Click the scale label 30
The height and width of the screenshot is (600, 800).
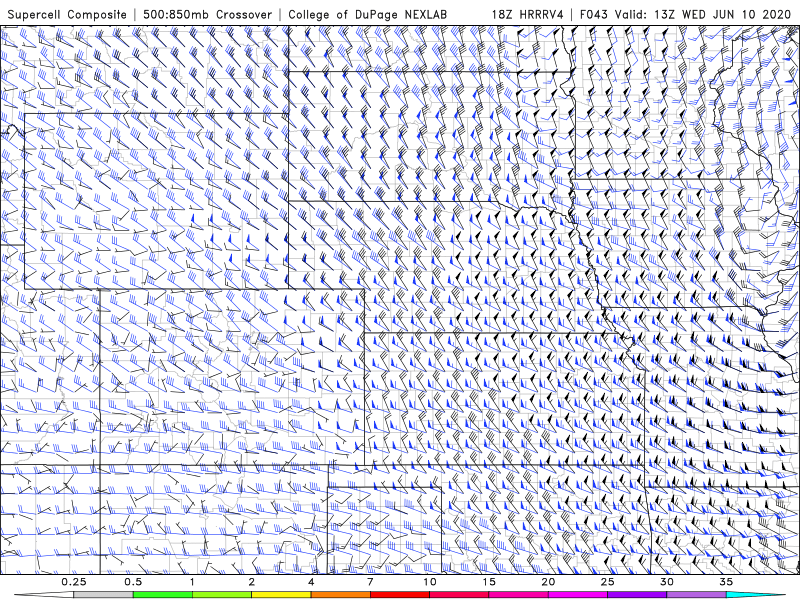(x=667, y=582)
